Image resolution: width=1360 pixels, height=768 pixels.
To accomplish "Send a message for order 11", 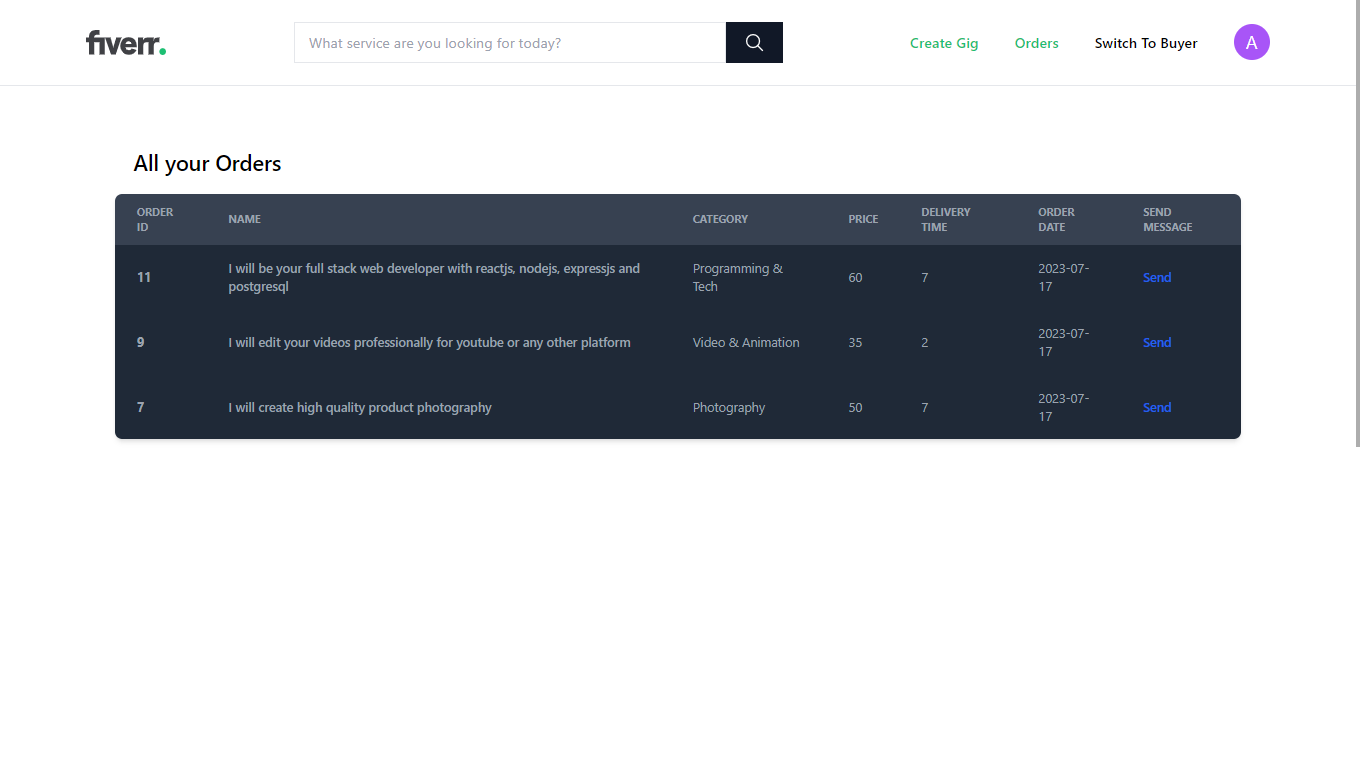I will point(1156,277).
